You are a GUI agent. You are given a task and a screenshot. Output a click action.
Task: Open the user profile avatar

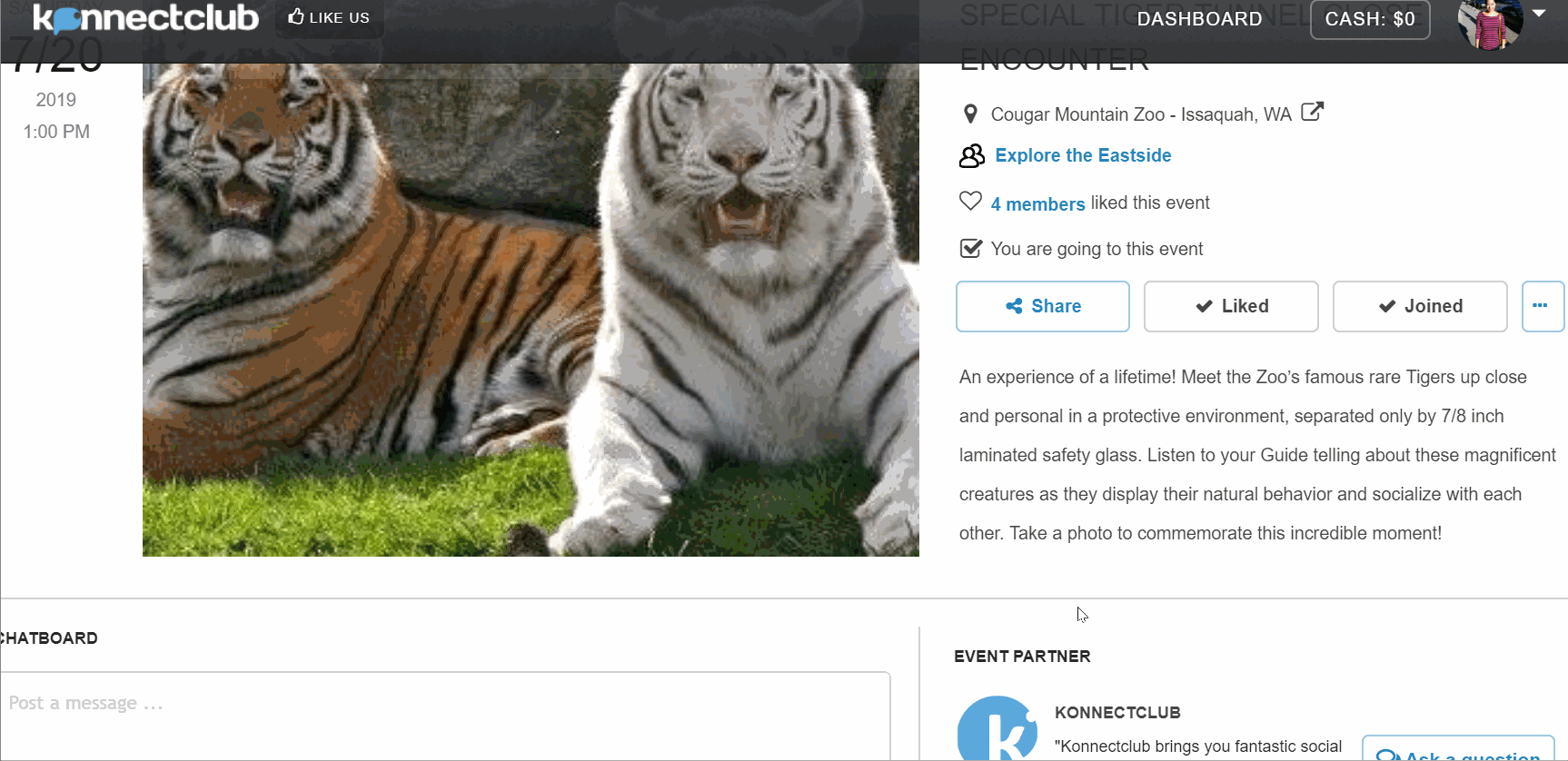coord(1489,24)
